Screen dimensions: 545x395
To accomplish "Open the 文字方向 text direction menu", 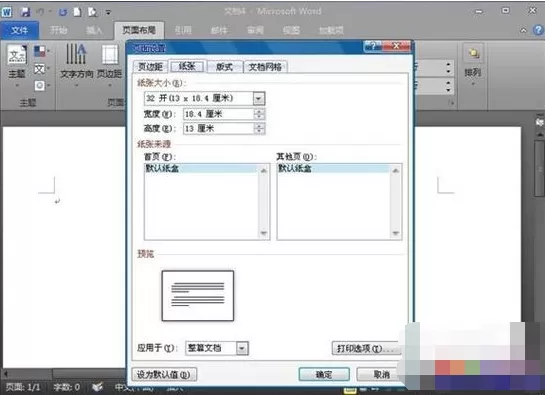I will coord(77,65).
